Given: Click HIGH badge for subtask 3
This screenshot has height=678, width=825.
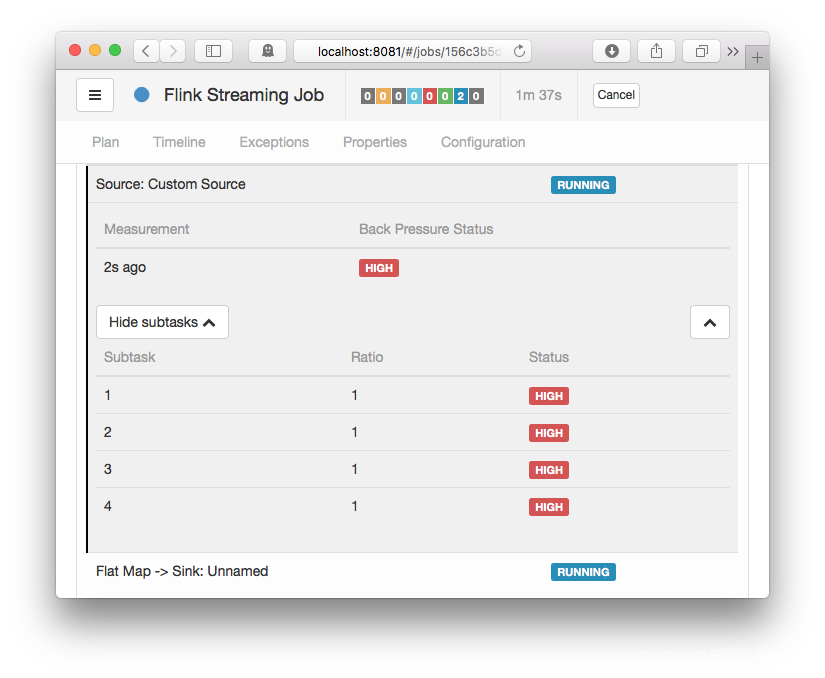Looking at the screenshot, I should pos(549,470).
